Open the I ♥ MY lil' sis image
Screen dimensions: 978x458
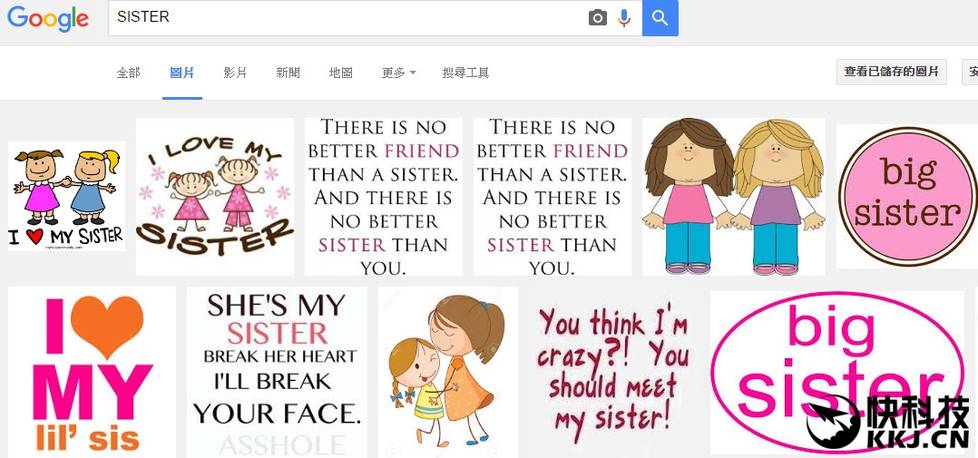click(92, 373)
